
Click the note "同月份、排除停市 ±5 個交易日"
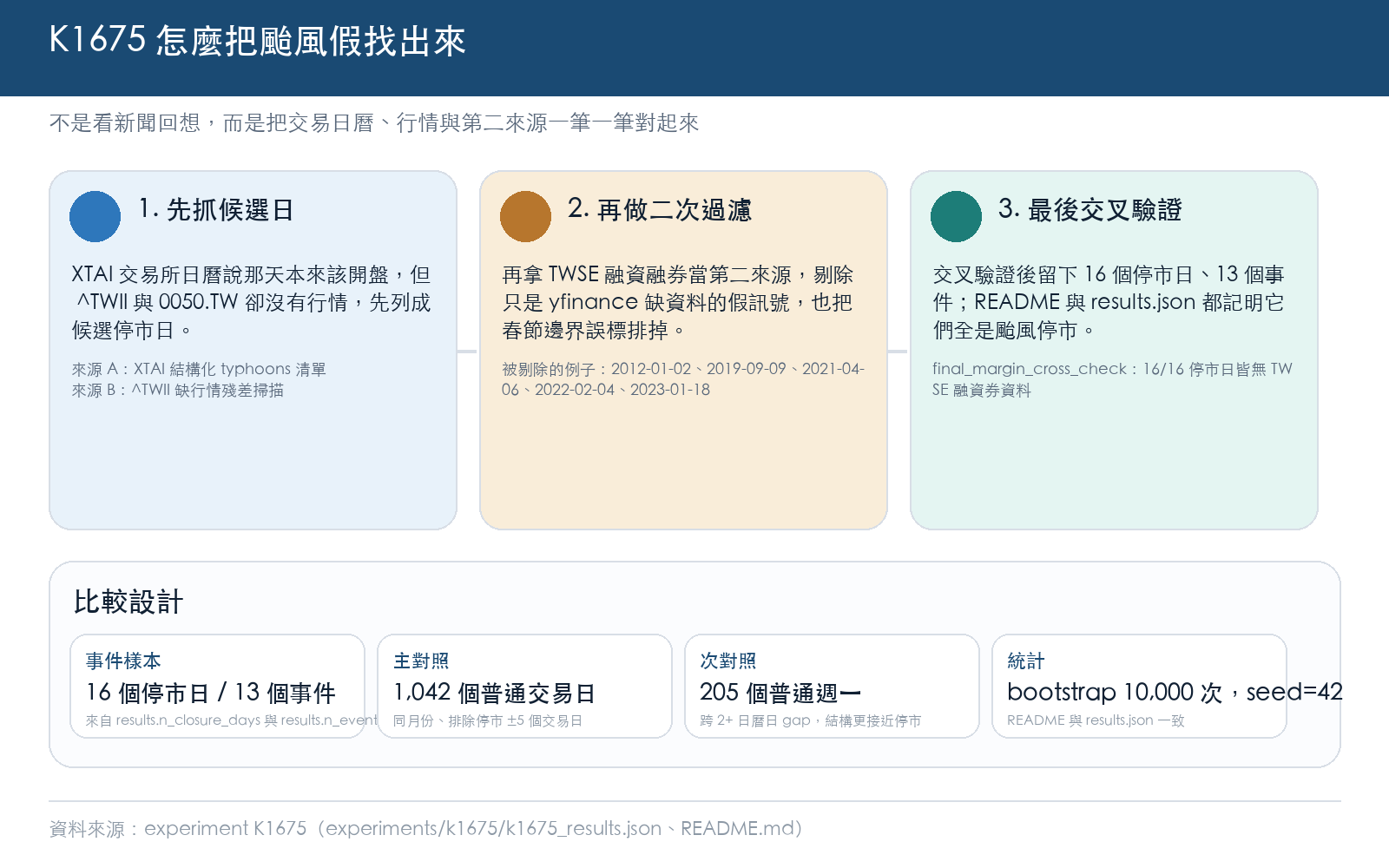coord(487,720)
